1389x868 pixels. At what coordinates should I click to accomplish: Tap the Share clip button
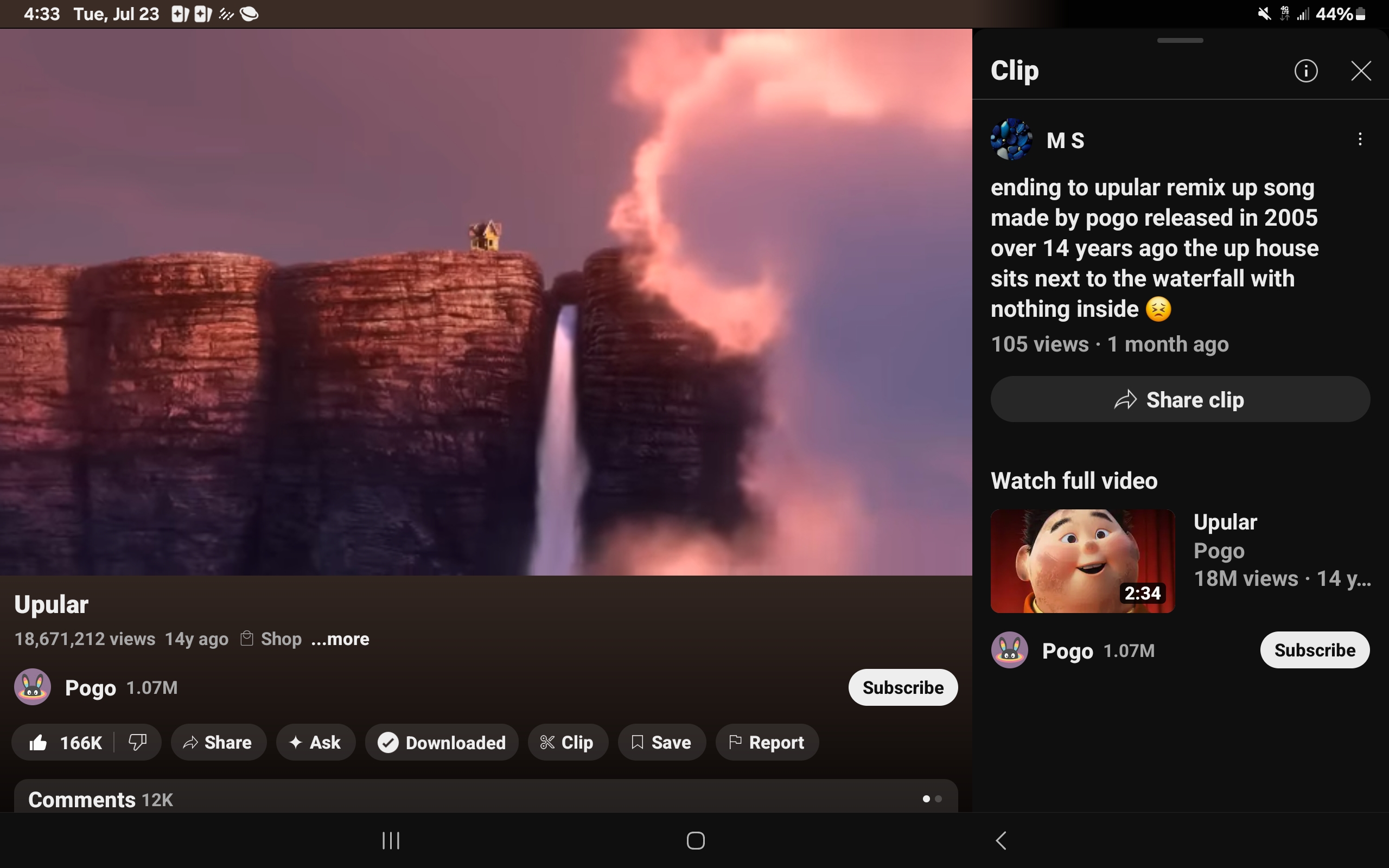pyautogui.click(x=1180, y=400)
